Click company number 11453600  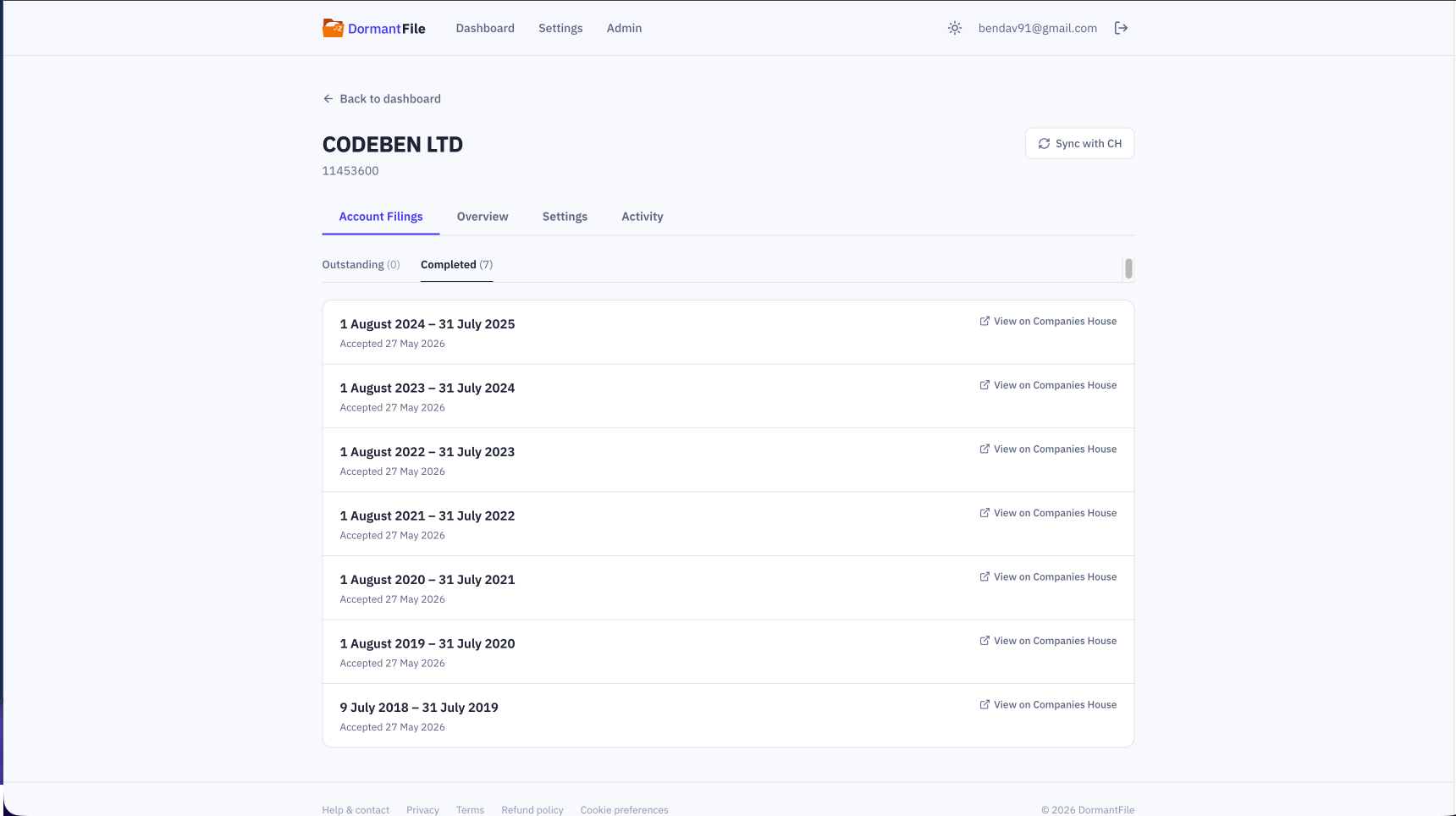click(350, 171)
